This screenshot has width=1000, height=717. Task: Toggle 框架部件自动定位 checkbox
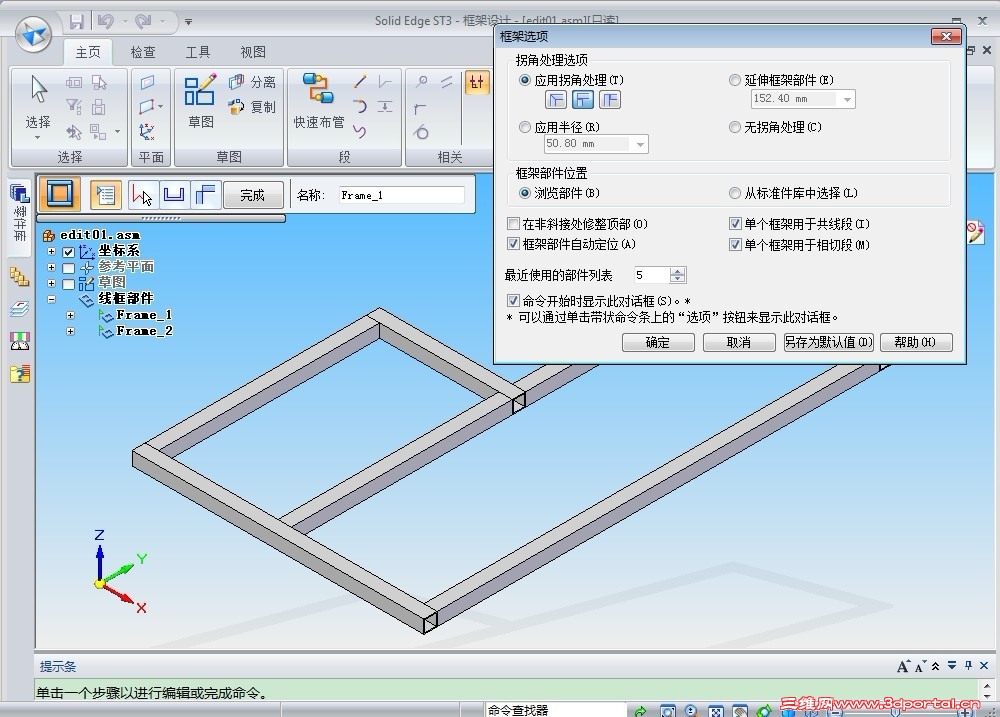pos(513,244)
